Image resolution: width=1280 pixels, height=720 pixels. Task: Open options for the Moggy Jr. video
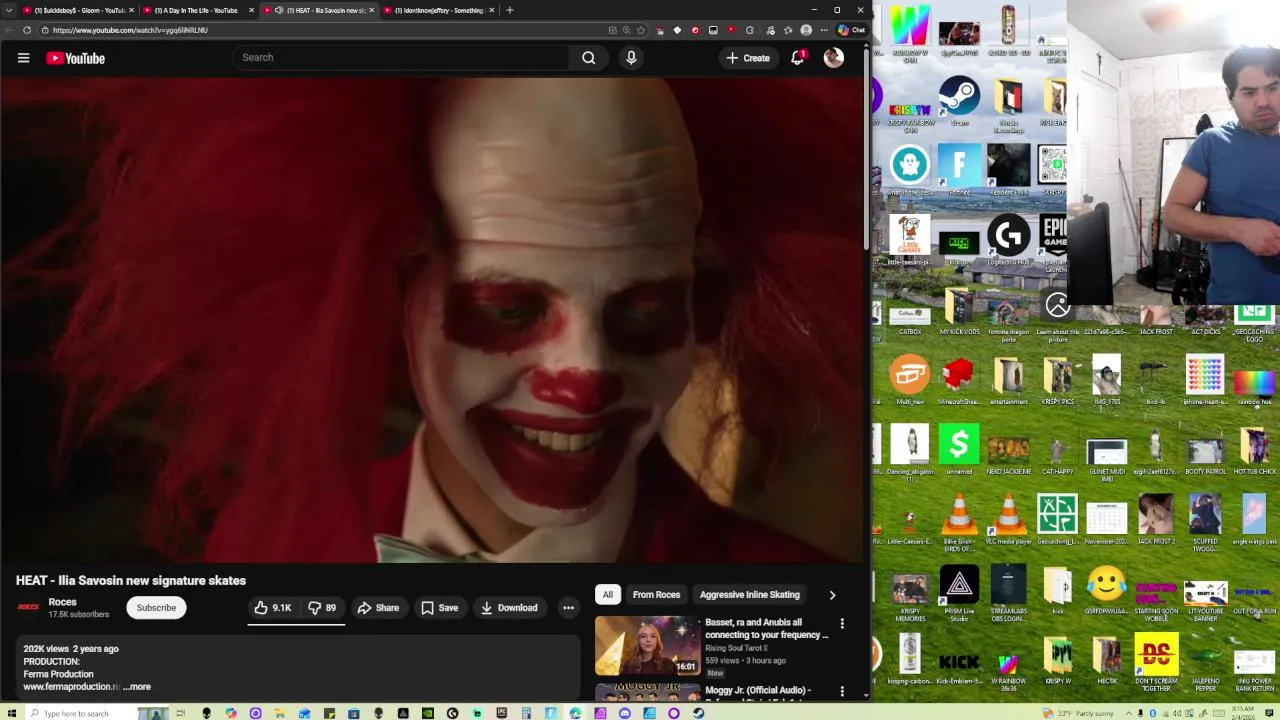coord(842,691)
